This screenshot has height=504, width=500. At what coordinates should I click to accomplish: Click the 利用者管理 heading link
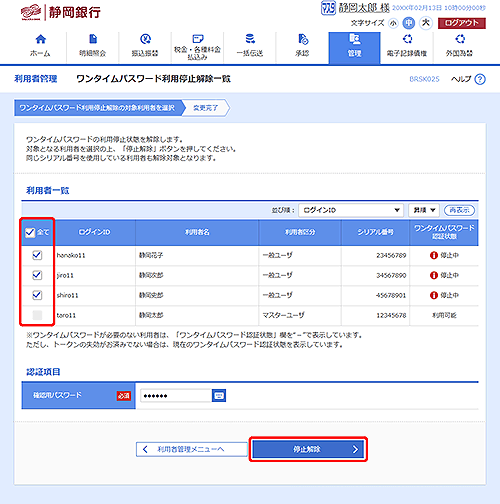click(36, 79)
